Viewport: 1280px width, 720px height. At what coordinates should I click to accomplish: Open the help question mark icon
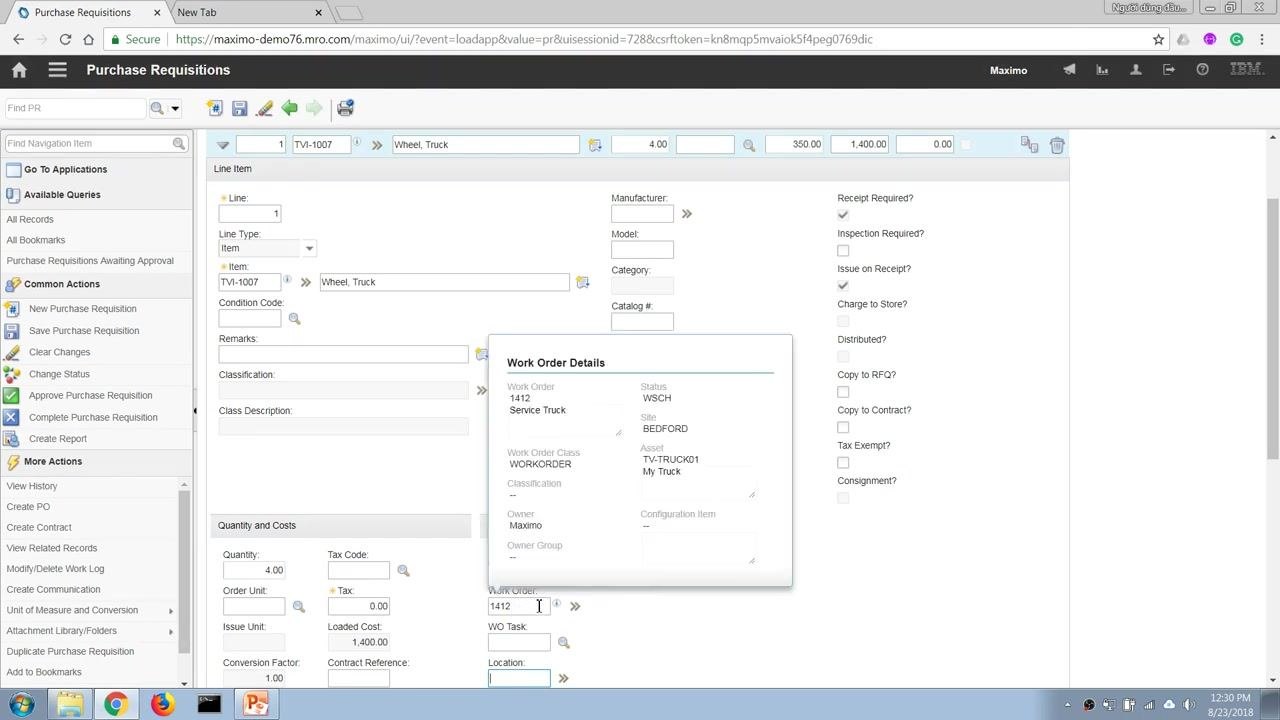(x=1202, y=70)
